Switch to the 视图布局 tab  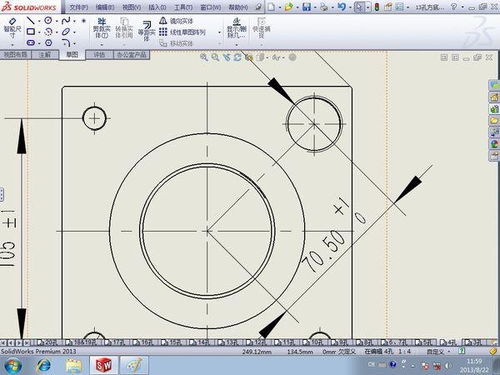coord(15,55)
